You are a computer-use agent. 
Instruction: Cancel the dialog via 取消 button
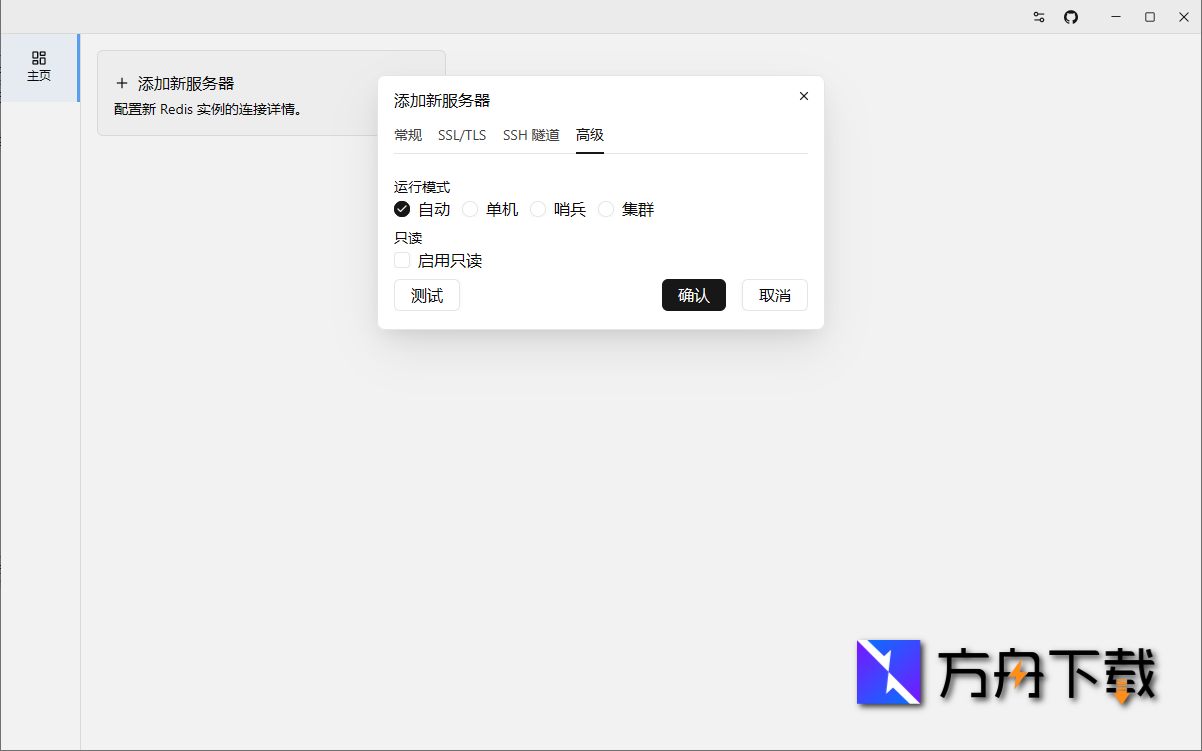774,295
